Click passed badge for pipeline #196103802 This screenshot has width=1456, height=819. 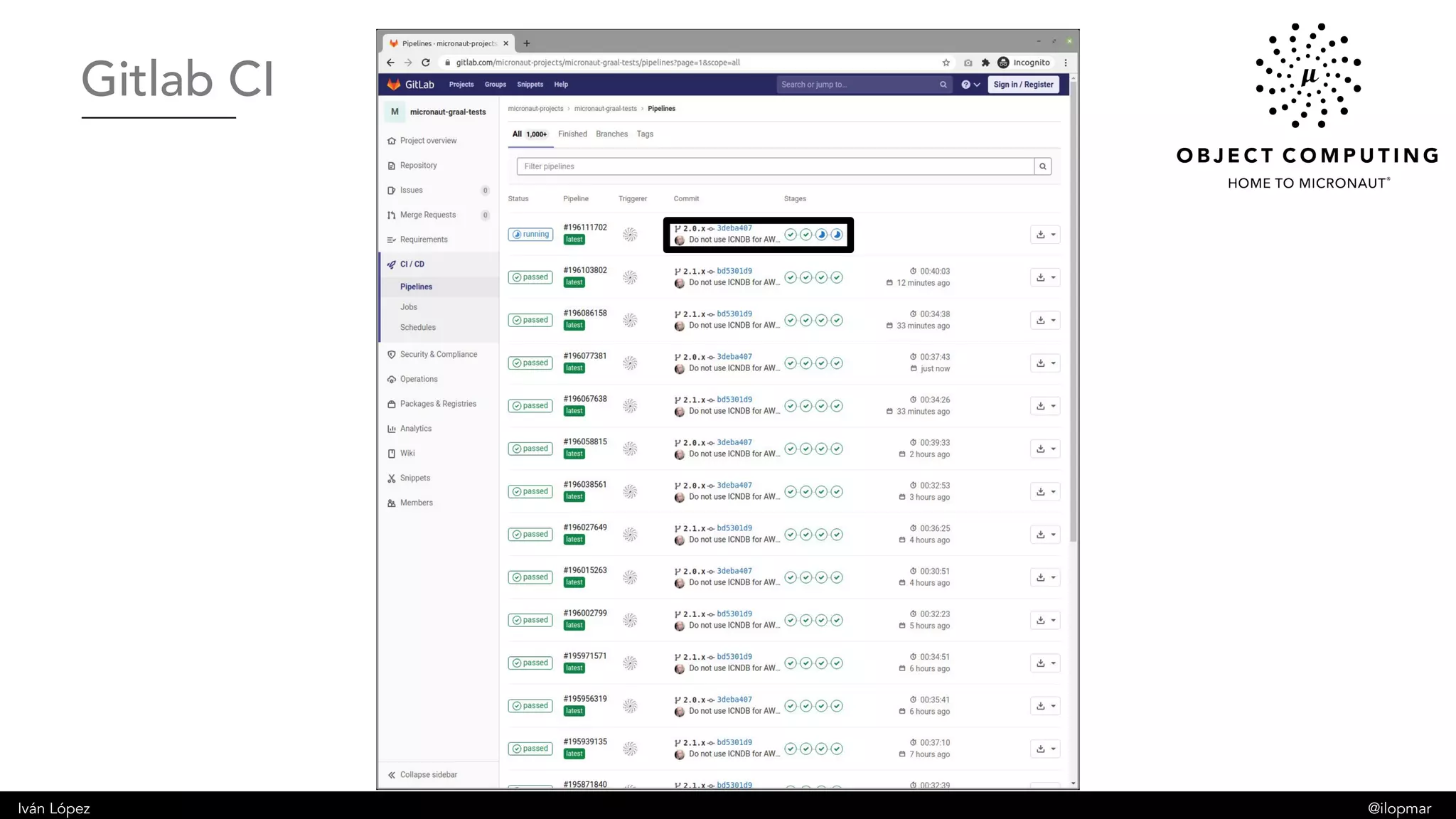pos(531,277)
